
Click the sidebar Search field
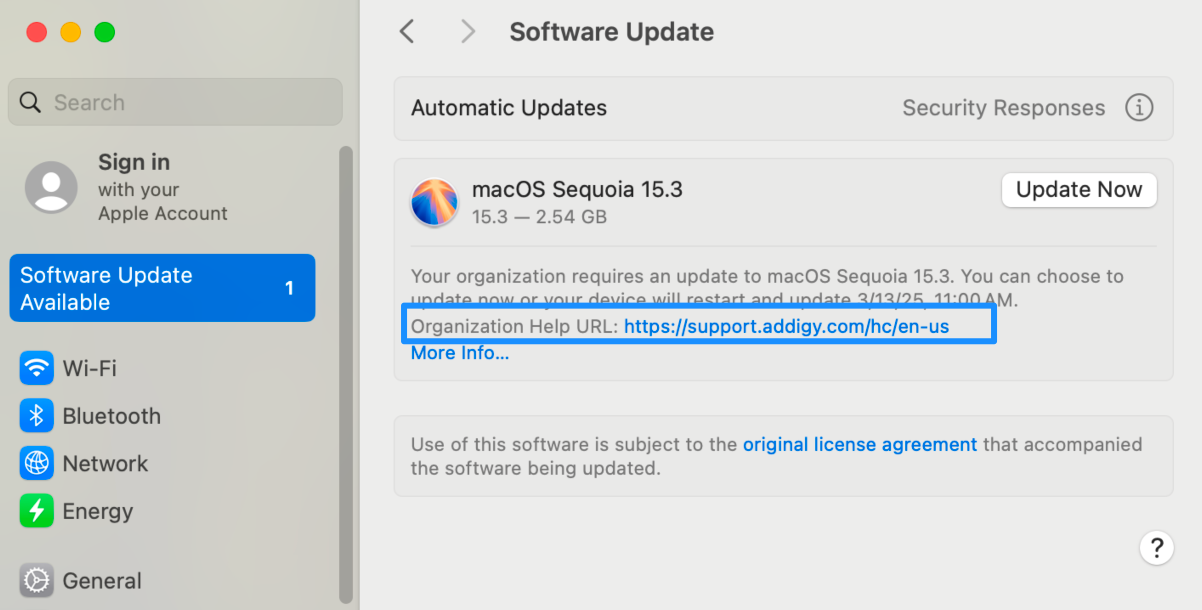pos(175,102)
